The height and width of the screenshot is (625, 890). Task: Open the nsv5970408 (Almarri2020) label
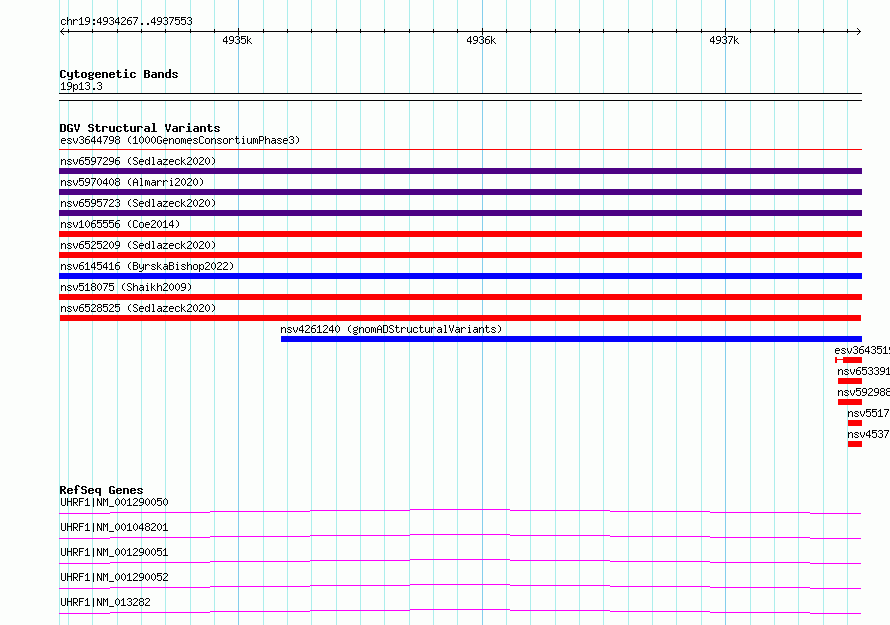[132, 182]
